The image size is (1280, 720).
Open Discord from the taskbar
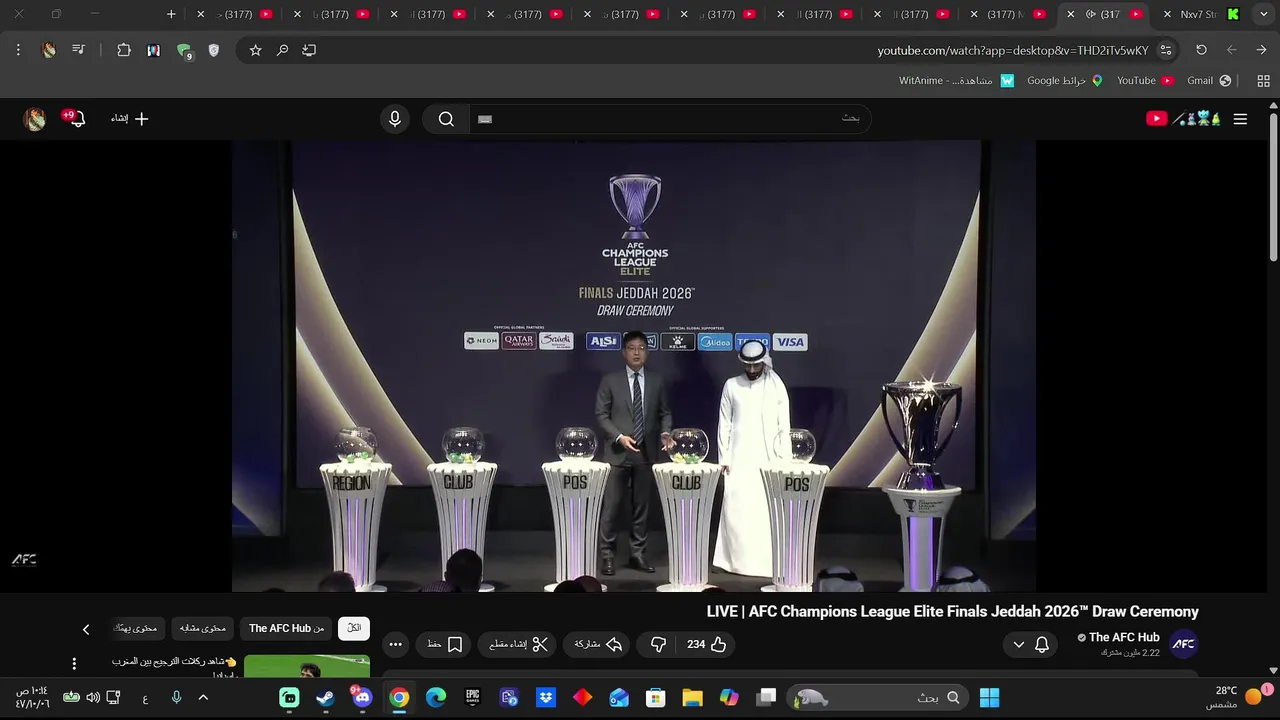click(362, 697)
